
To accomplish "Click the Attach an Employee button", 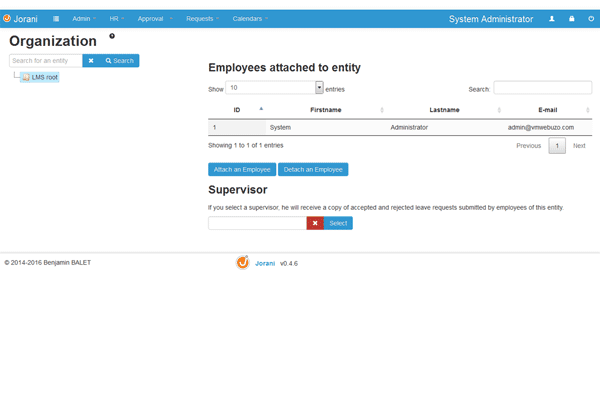I will tap(241, 169).
